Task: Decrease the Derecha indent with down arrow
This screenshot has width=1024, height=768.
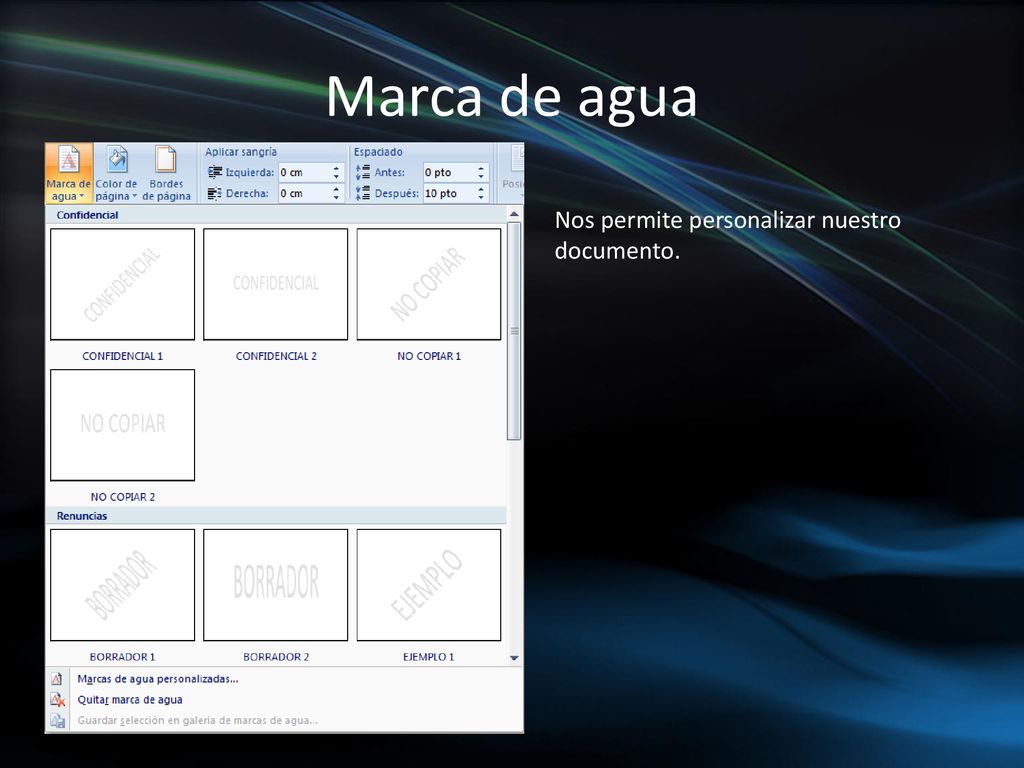Action: point(336,198)
